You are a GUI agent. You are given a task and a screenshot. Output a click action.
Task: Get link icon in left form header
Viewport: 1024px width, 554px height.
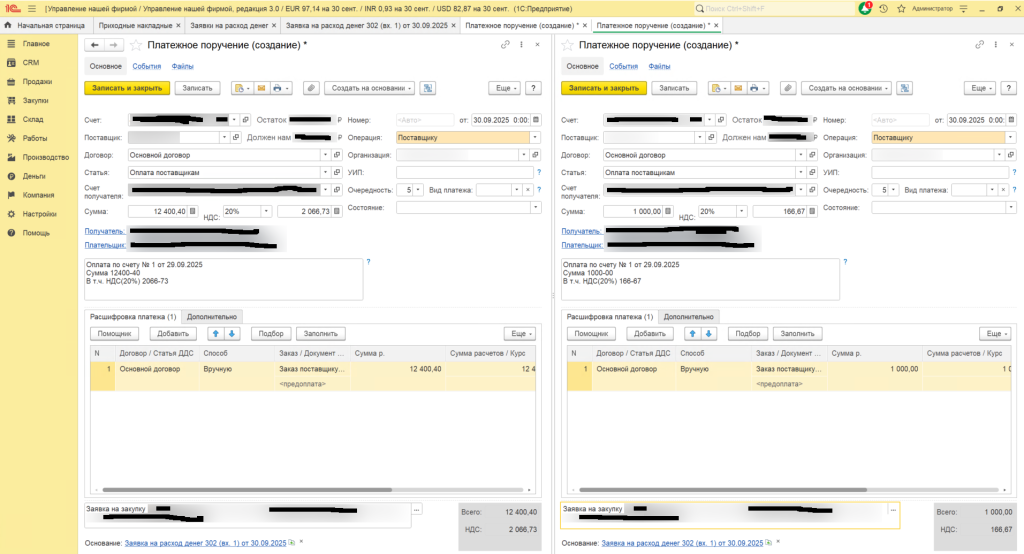pos(505,45)
